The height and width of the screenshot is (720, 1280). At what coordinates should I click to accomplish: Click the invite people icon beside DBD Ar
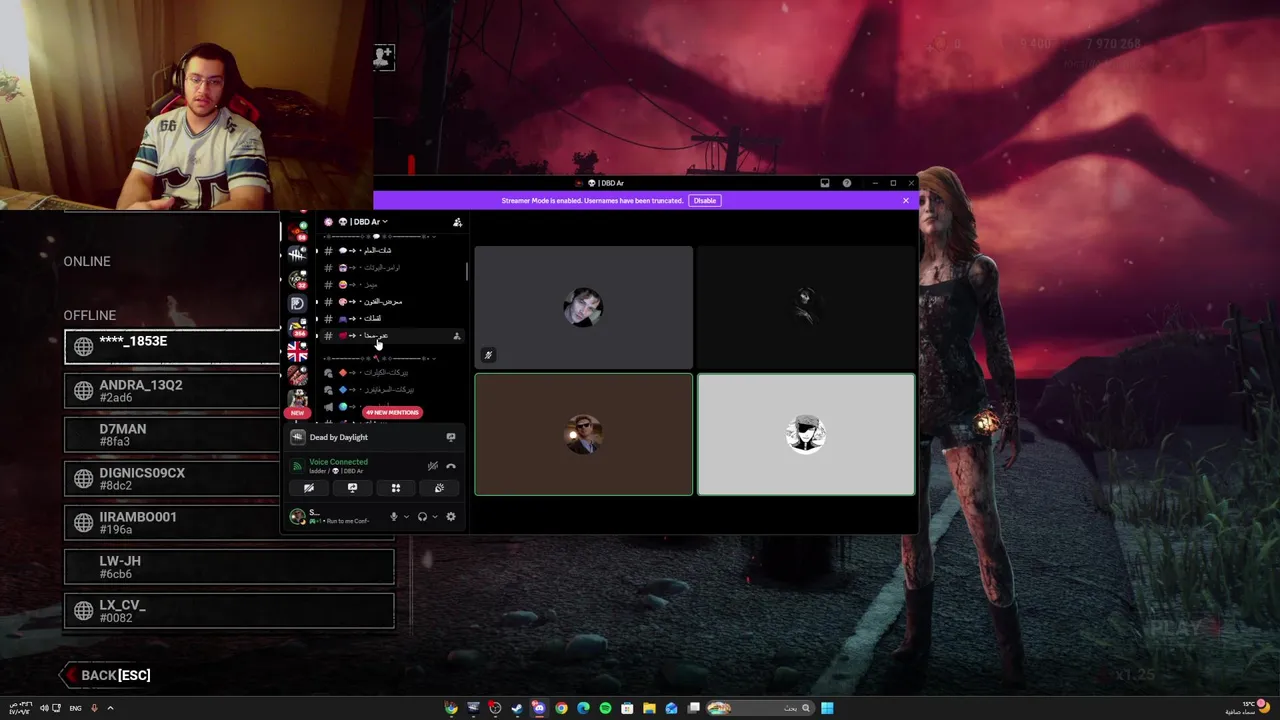click(x=457, y=222)
